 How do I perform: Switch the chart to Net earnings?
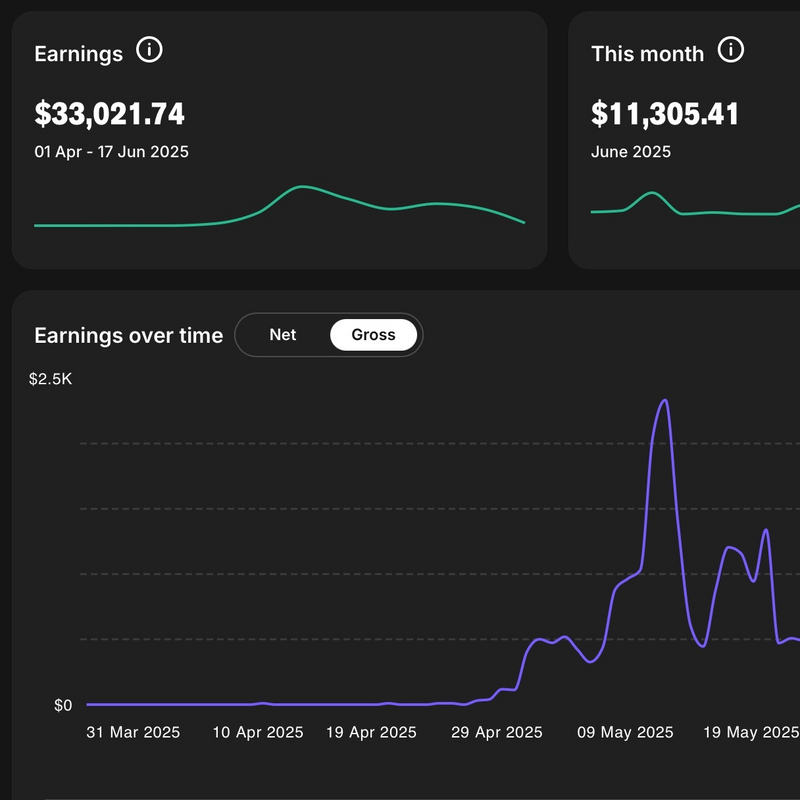pos(283,335)
